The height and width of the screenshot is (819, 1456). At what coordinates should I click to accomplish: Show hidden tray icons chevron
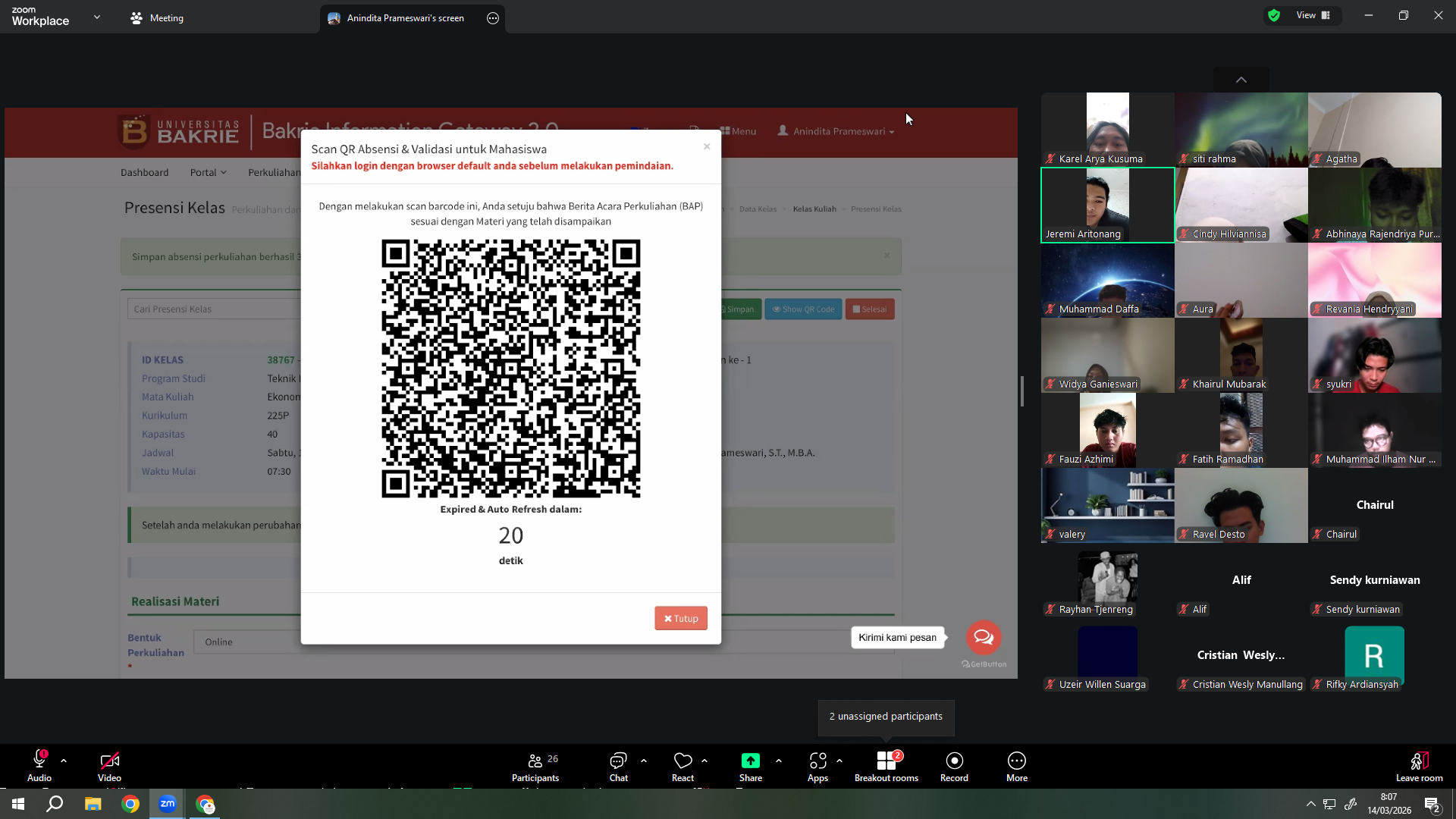click(x=1310, y=804)
